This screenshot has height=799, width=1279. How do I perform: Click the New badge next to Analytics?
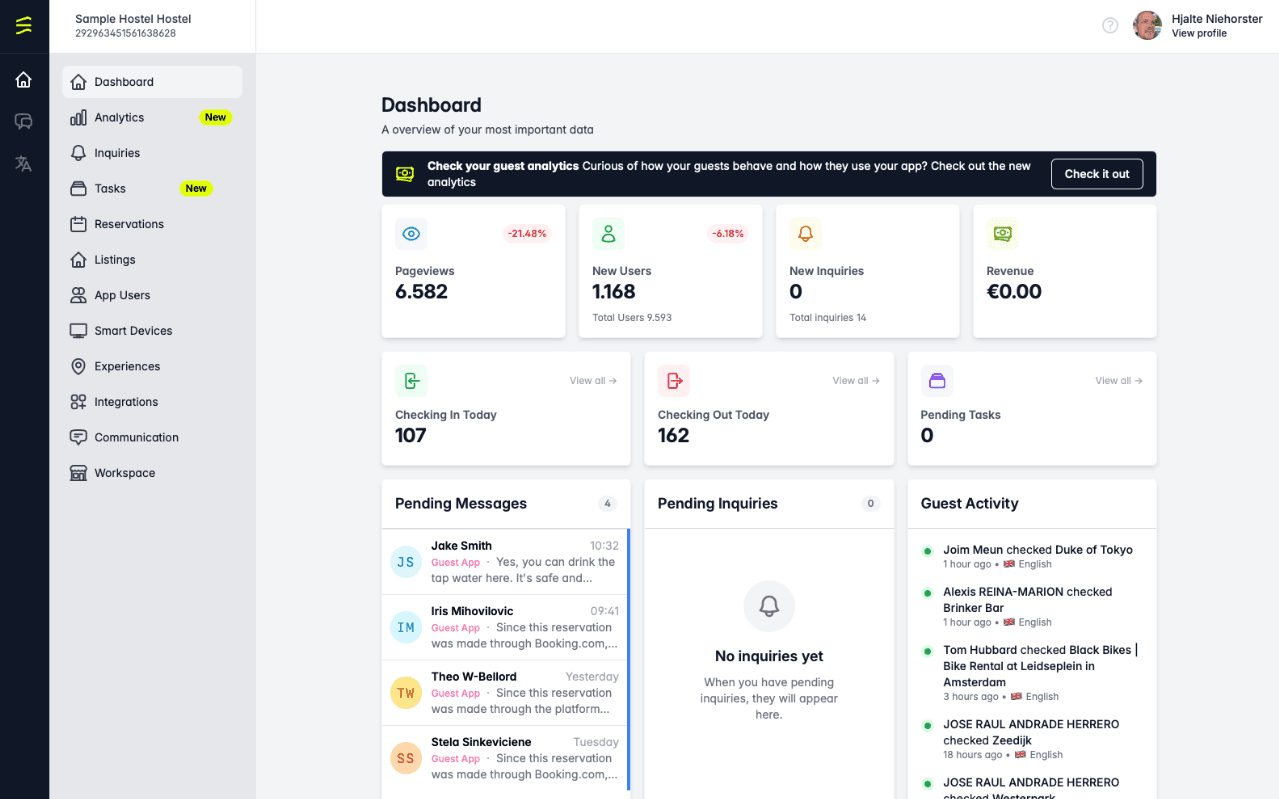[x=215, y=117]
